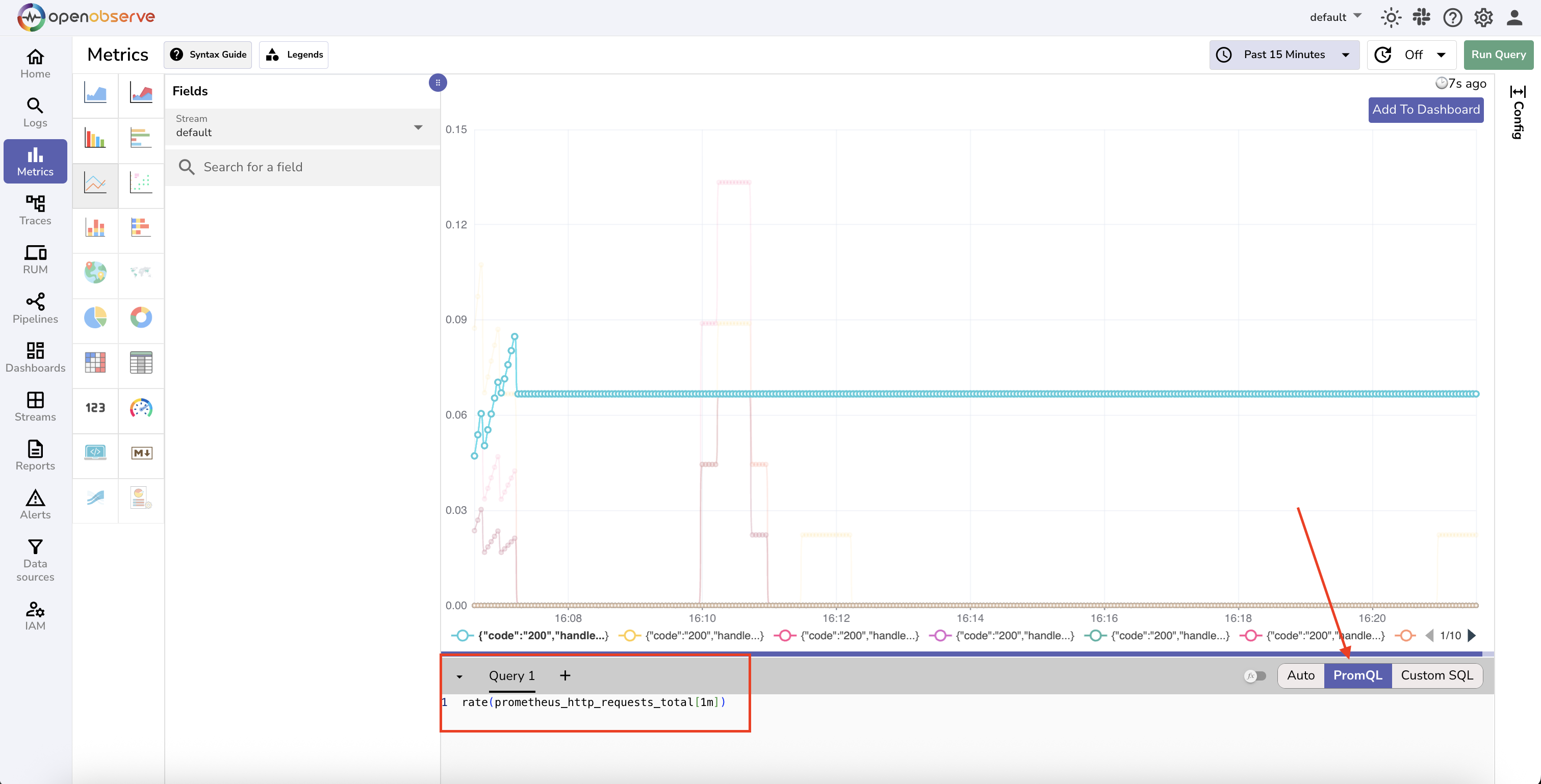Screen dimensions: 1541x784
Task: Open the Past 15 Minutes time dropdown
Action: [x=1284, y=55]
